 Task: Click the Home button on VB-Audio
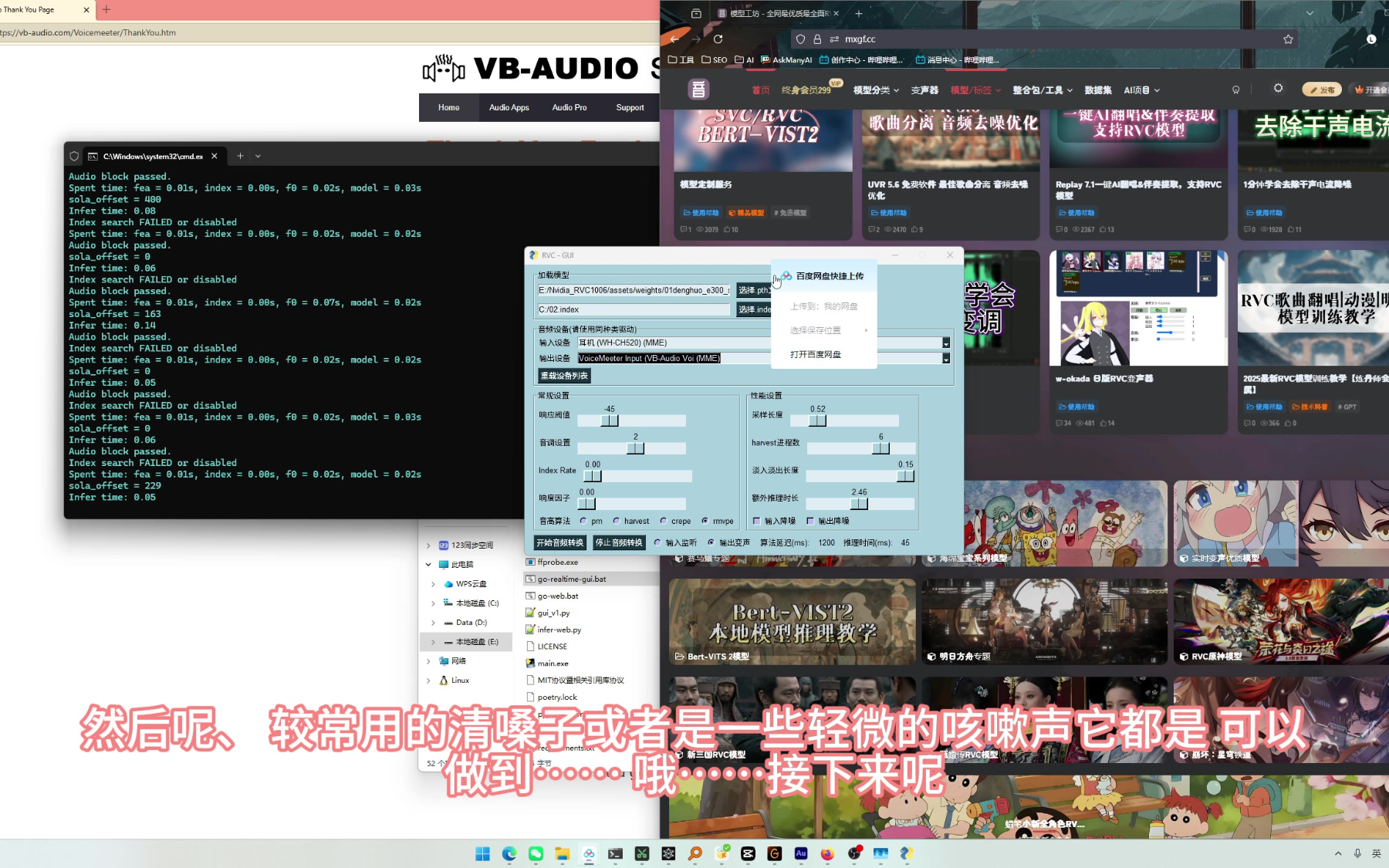pos(448,107)
